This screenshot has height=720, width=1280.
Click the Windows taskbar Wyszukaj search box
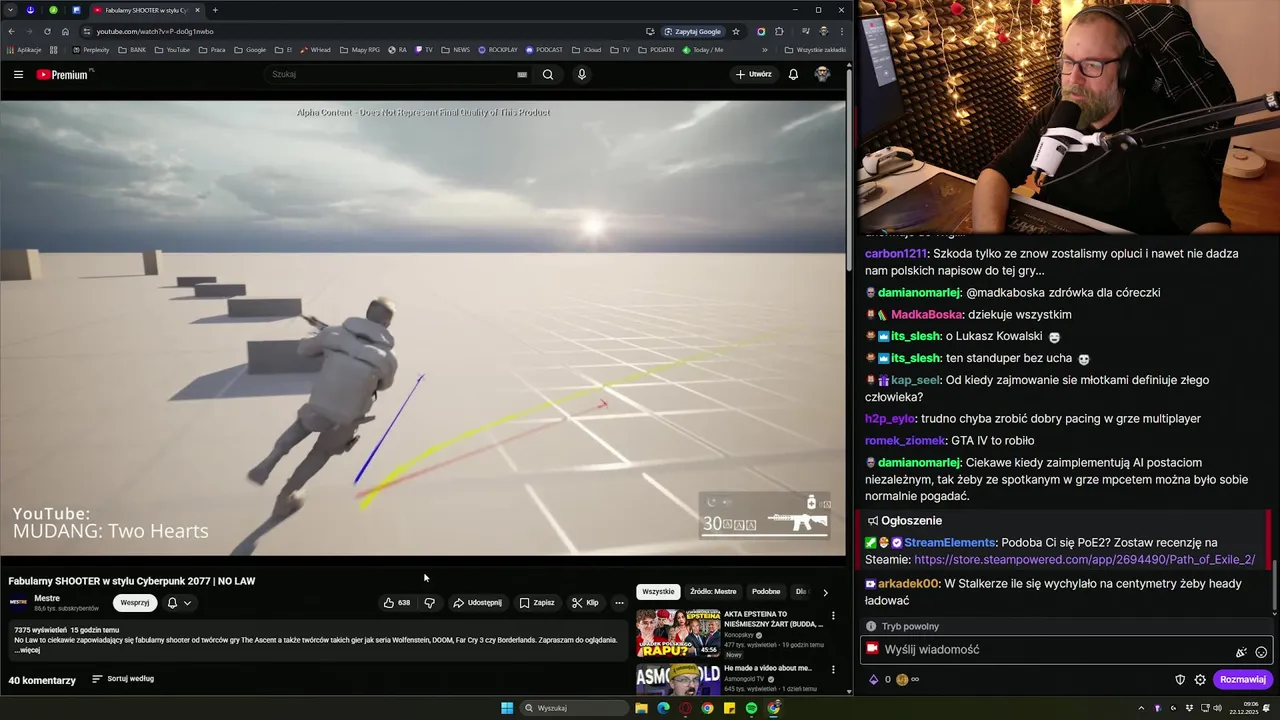(575, 708)
